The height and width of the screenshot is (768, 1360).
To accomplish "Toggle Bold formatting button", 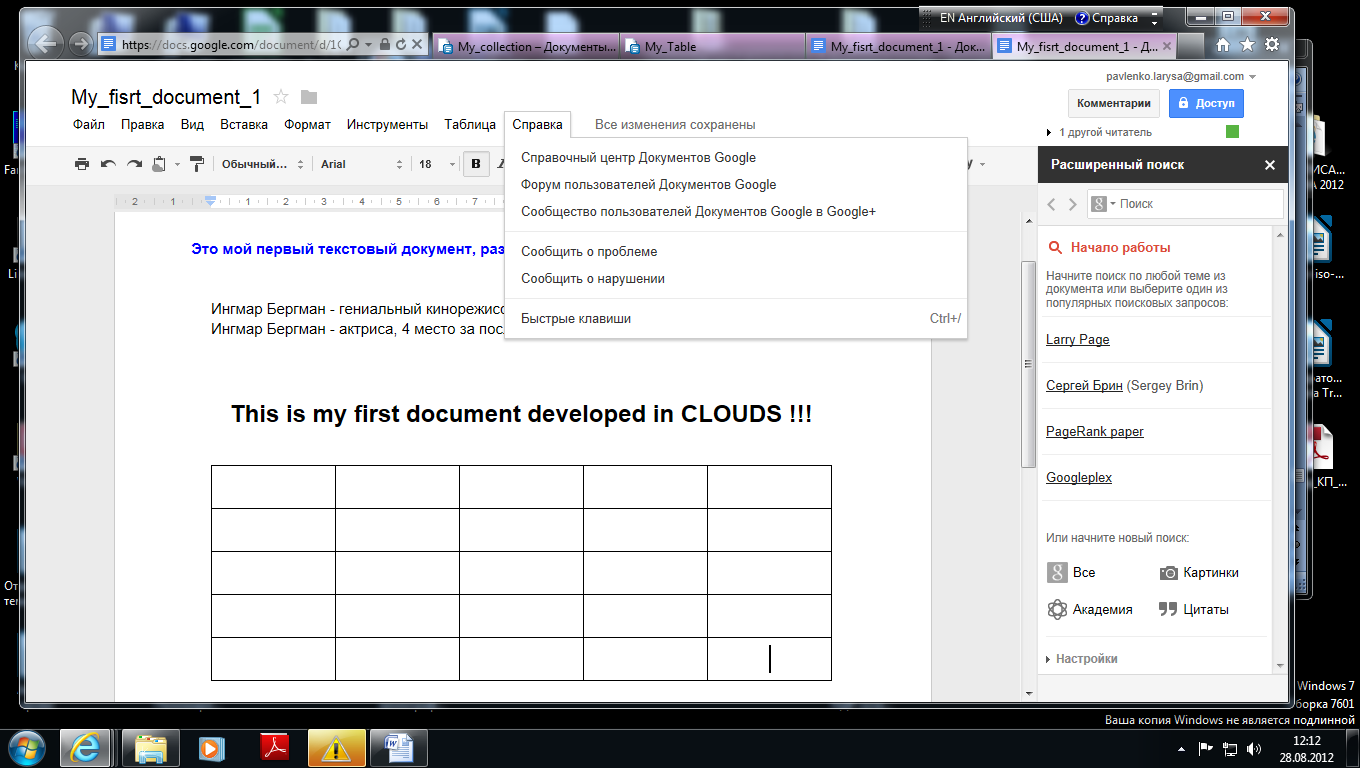I will pos(476,164).
